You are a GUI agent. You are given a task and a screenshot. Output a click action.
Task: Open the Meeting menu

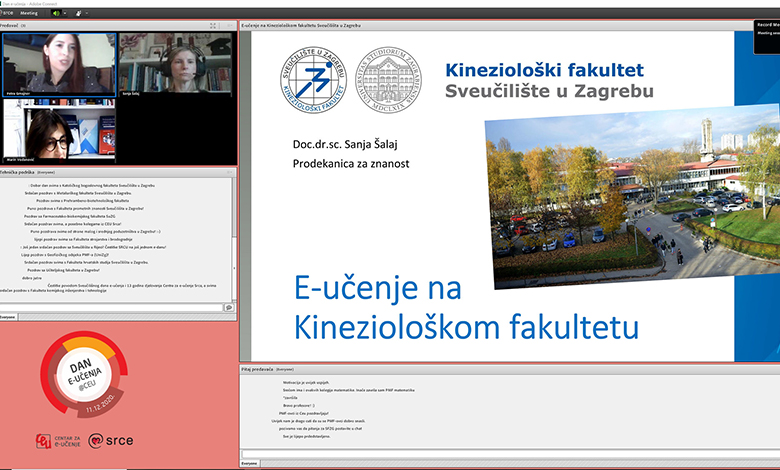tap(28, 13)
